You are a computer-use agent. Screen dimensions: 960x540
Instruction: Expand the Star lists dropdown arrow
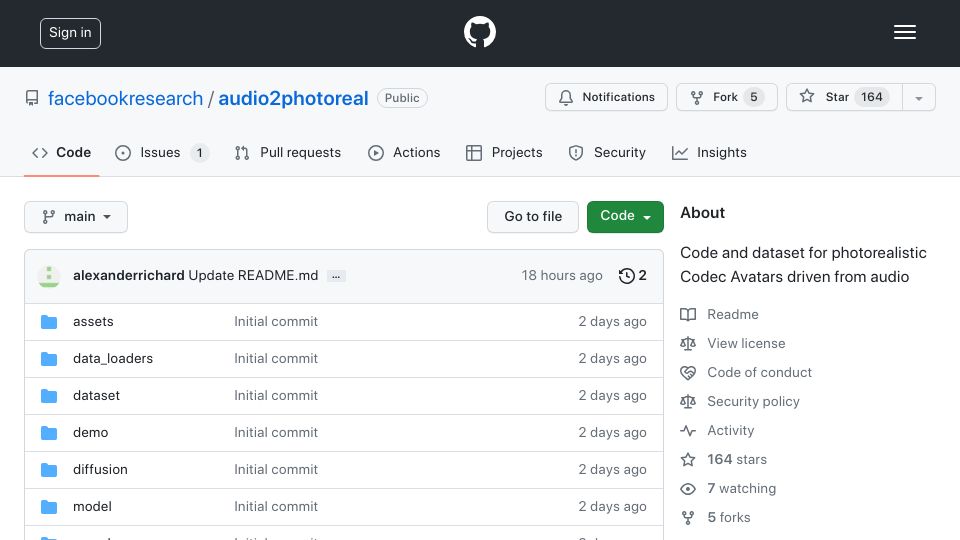coord(919,98)
